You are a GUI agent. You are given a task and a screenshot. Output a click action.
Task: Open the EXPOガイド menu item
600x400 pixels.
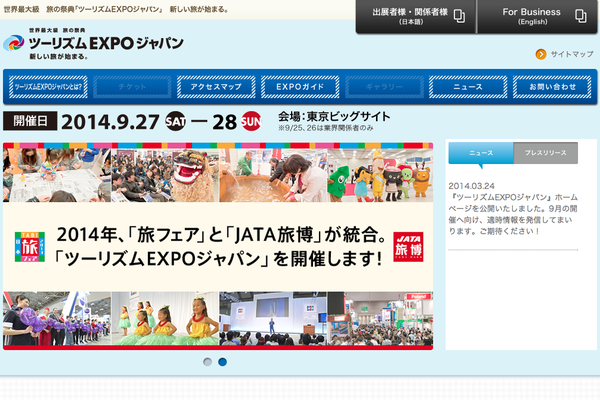pyautogui.click(x=300, y=87)
